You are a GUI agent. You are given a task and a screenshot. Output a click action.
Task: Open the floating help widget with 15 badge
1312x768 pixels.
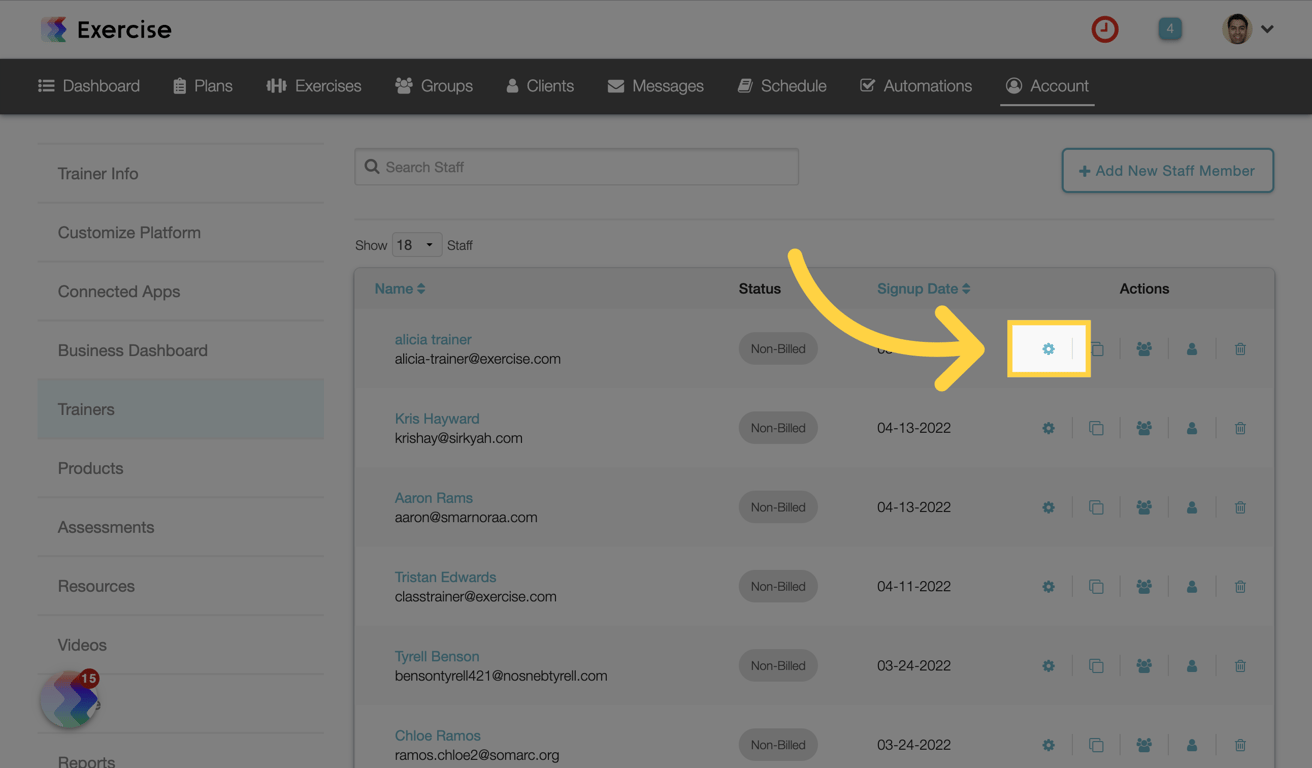(69, 699)
